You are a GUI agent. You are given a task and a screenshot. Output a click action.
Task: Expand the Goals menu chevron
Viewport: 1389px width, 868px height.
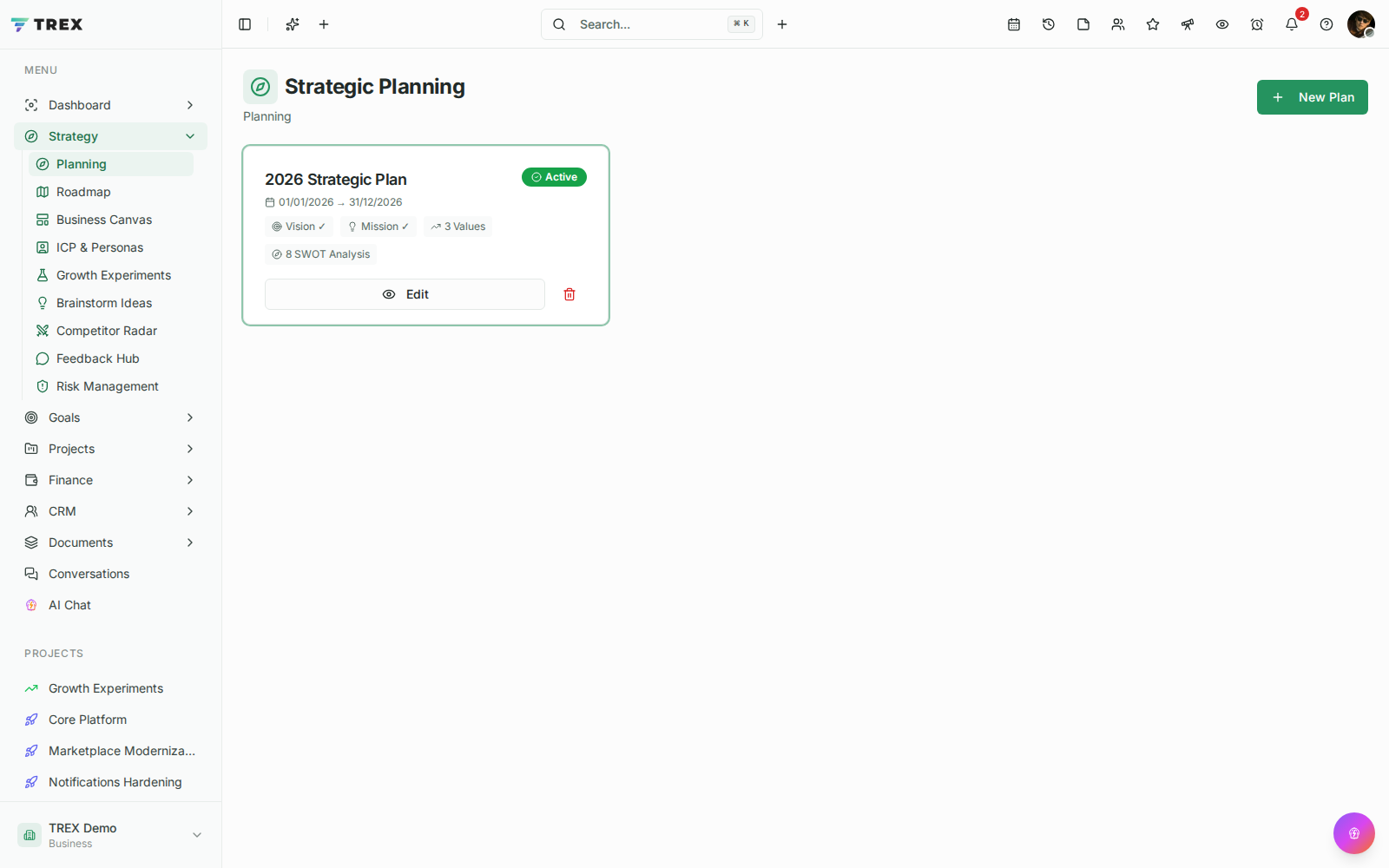pos(190,418)
